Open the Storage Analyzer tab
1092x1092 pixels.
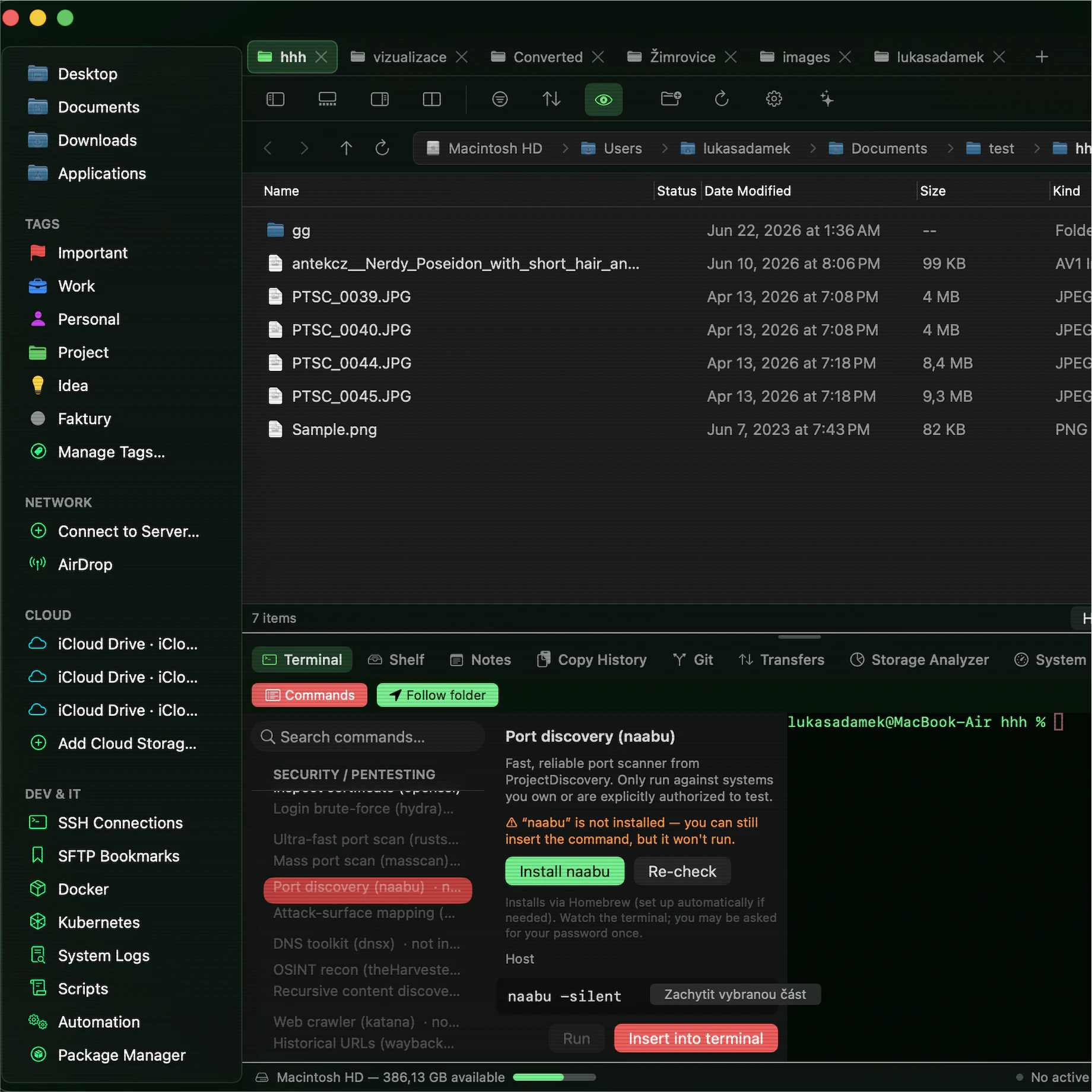click(x=919, y=660)
